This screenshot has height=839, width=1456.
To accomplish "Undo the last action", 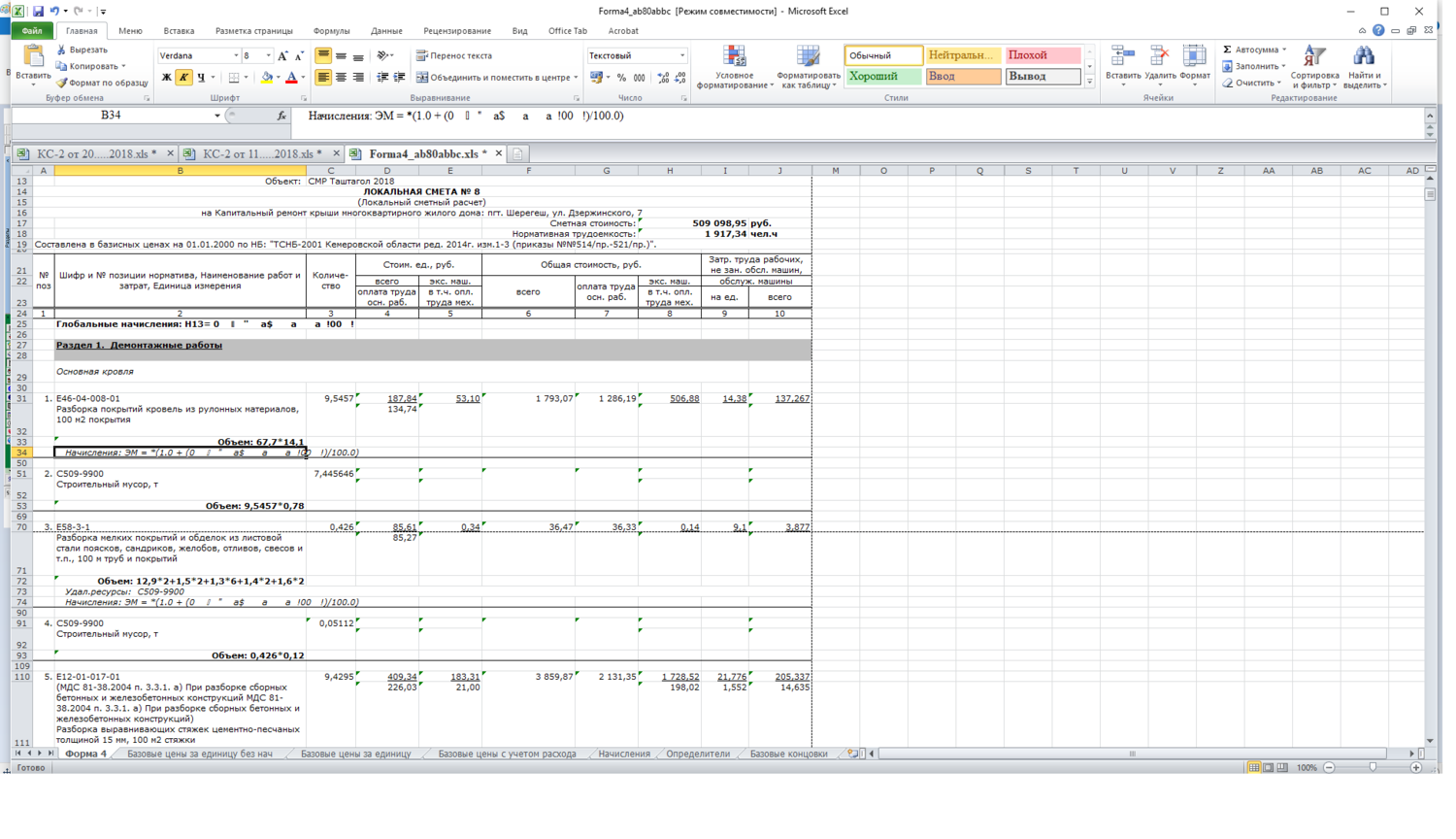I will tap(54, 11).
